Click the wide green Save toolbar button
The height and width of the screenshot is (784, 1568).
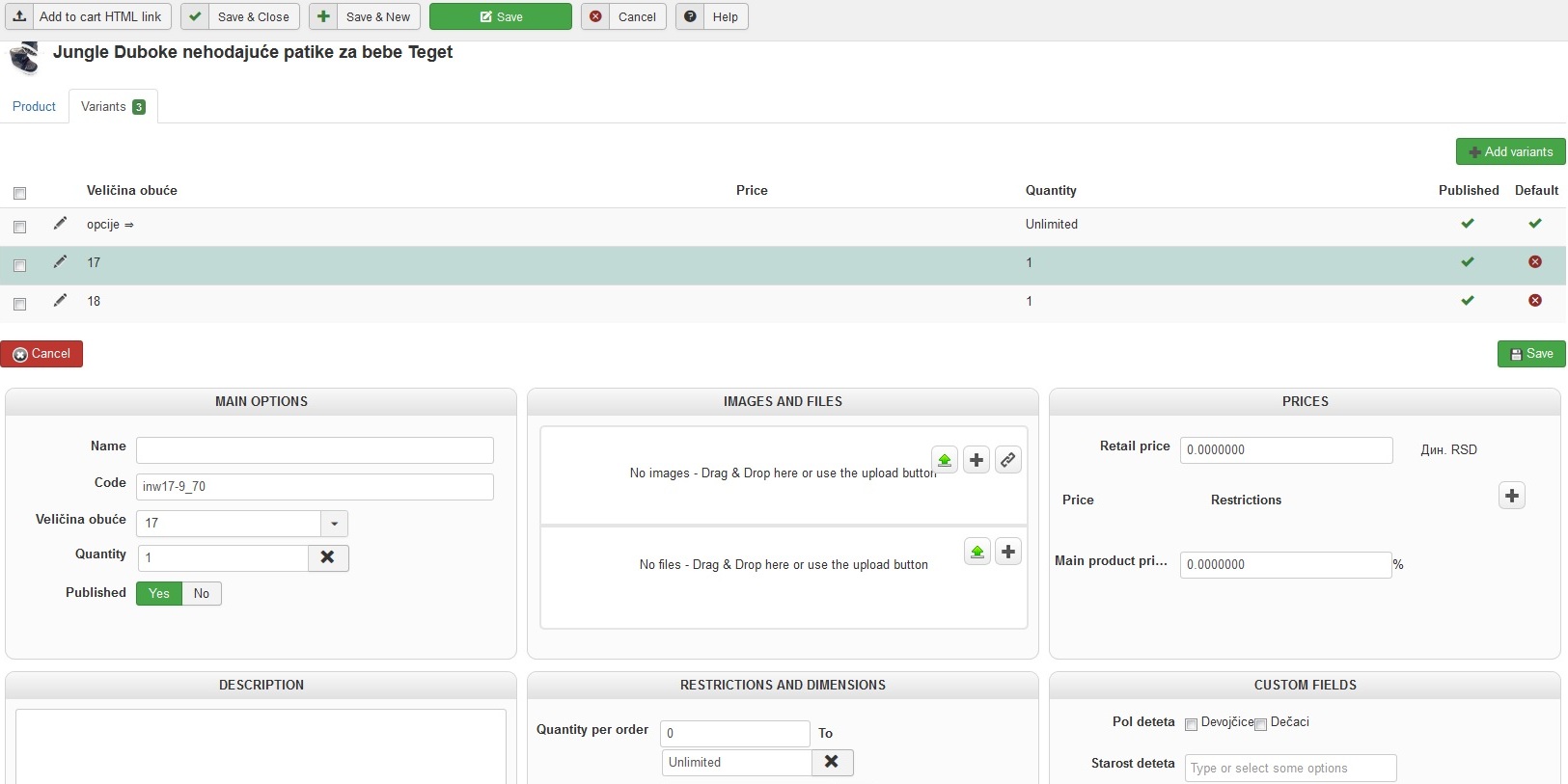(501, 16)
